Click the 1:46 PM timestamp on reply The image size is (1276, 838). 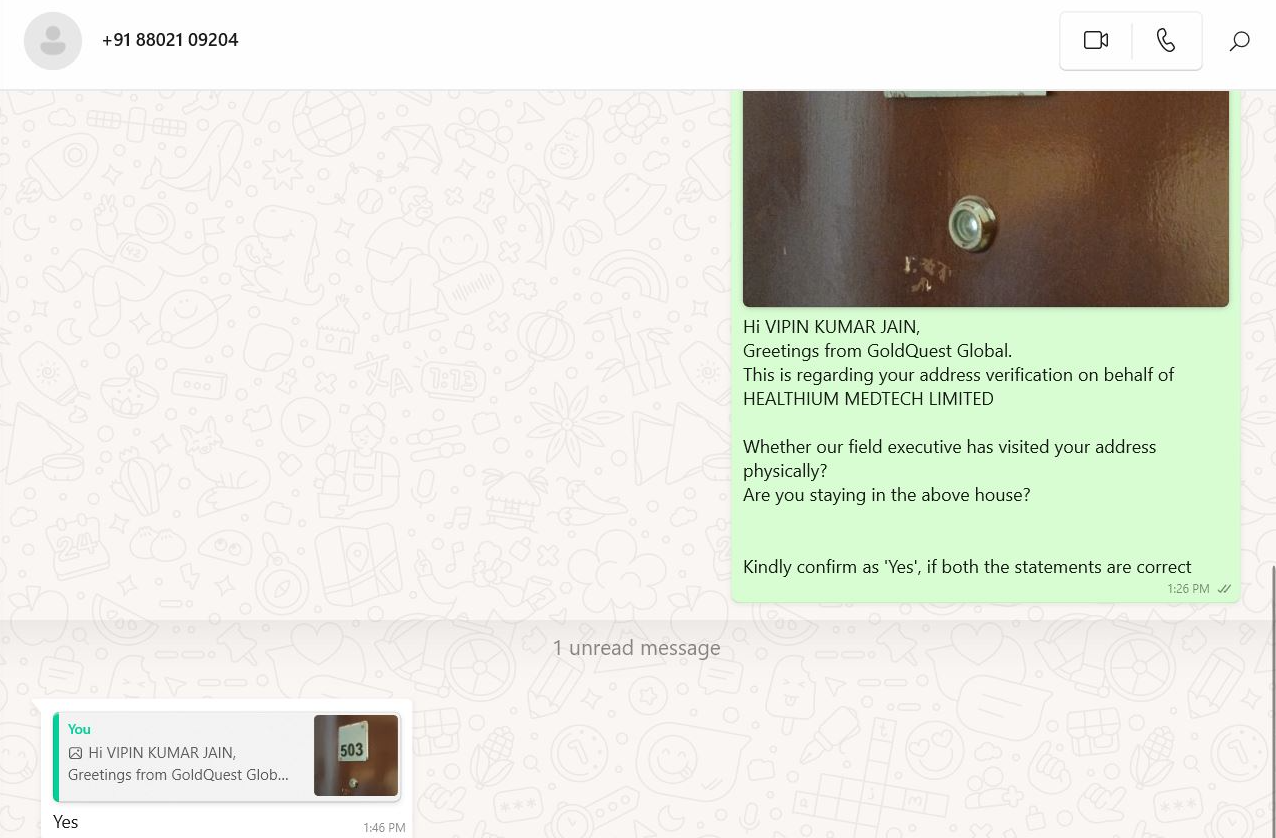pyautogui.click(x=384, y=828)
